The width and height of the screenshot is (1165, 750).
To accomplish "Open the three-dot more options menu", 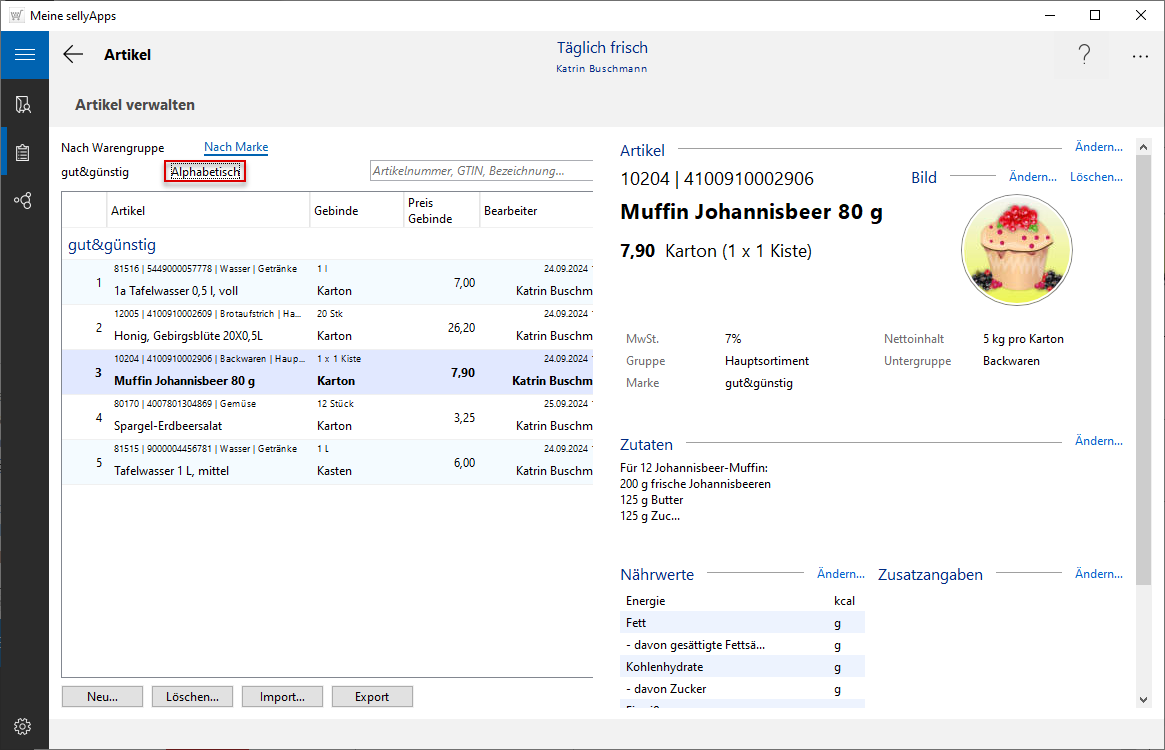I will 1140,56.
